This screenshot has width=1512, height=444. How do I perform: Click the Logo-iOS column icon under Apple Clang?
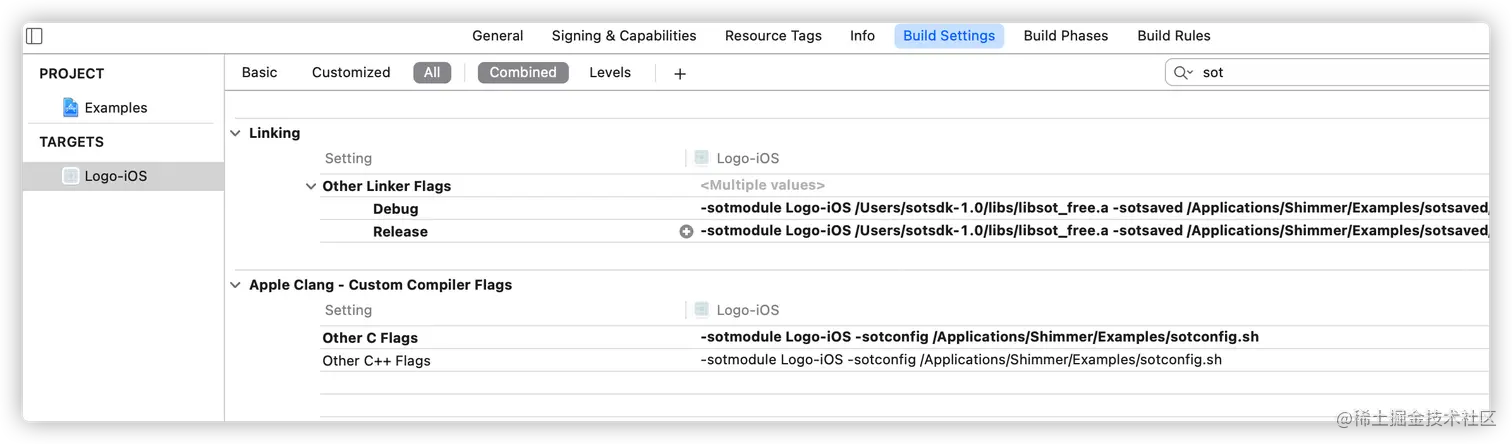point(702,310)
